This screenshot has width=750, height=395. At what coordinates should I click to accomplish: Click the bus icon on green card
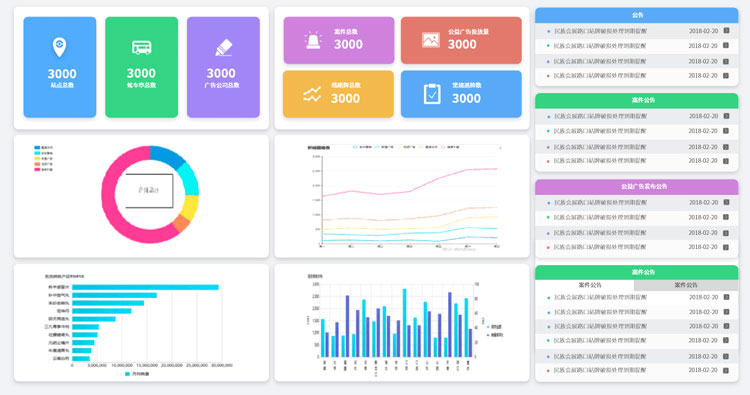(142, 47)
